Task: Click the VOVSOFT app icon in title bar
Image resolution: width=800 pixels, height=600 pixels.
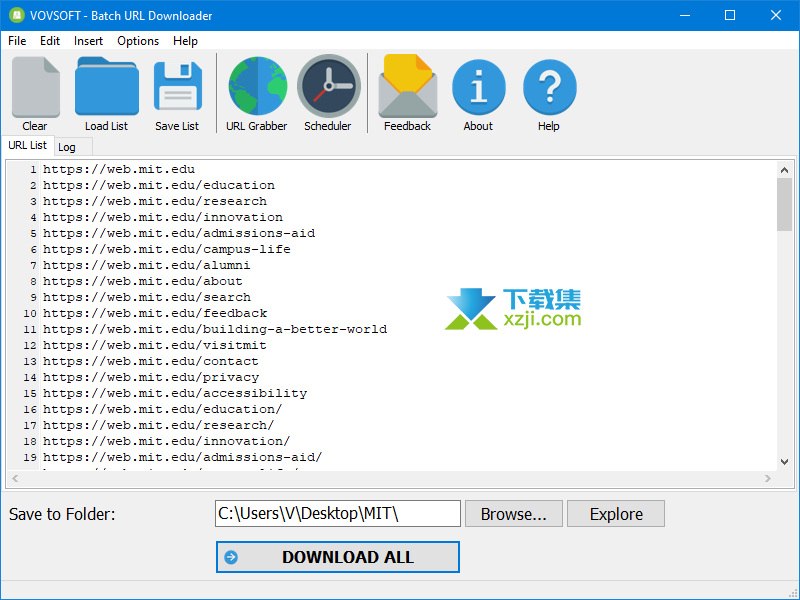Action: tap(17, 15)
